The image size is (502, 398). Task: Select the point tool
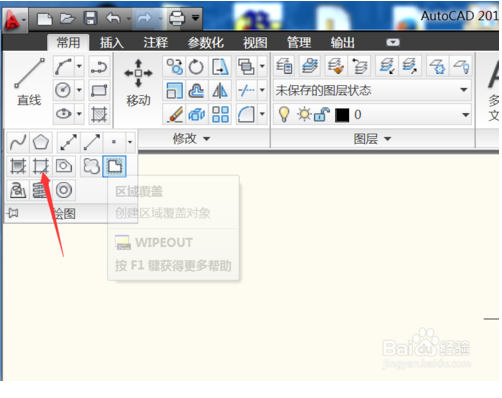point(114,142)
